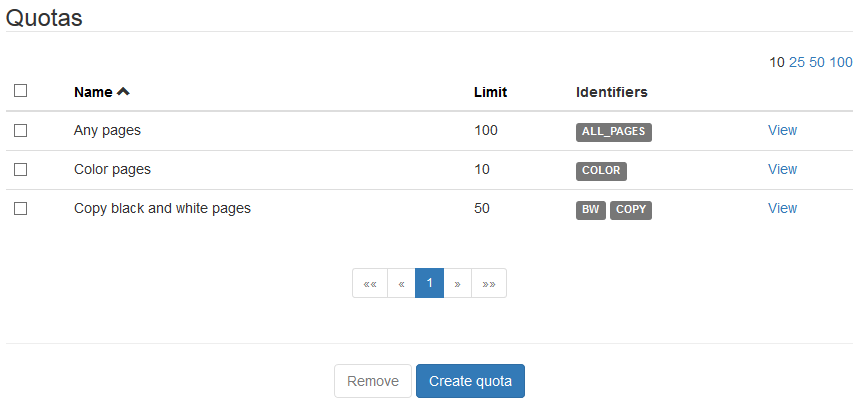Toggle the select-all checkbox in header

coord(20,91)
